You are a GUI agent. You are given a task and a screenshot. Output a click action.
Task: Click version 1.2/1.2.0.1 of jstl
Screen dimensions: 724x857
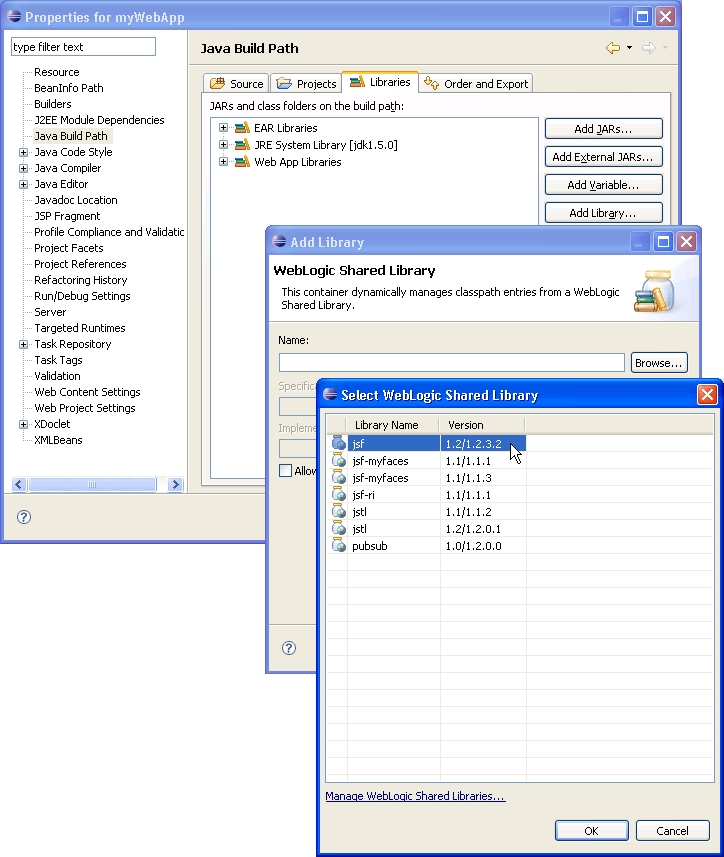(x=473, y=529)
